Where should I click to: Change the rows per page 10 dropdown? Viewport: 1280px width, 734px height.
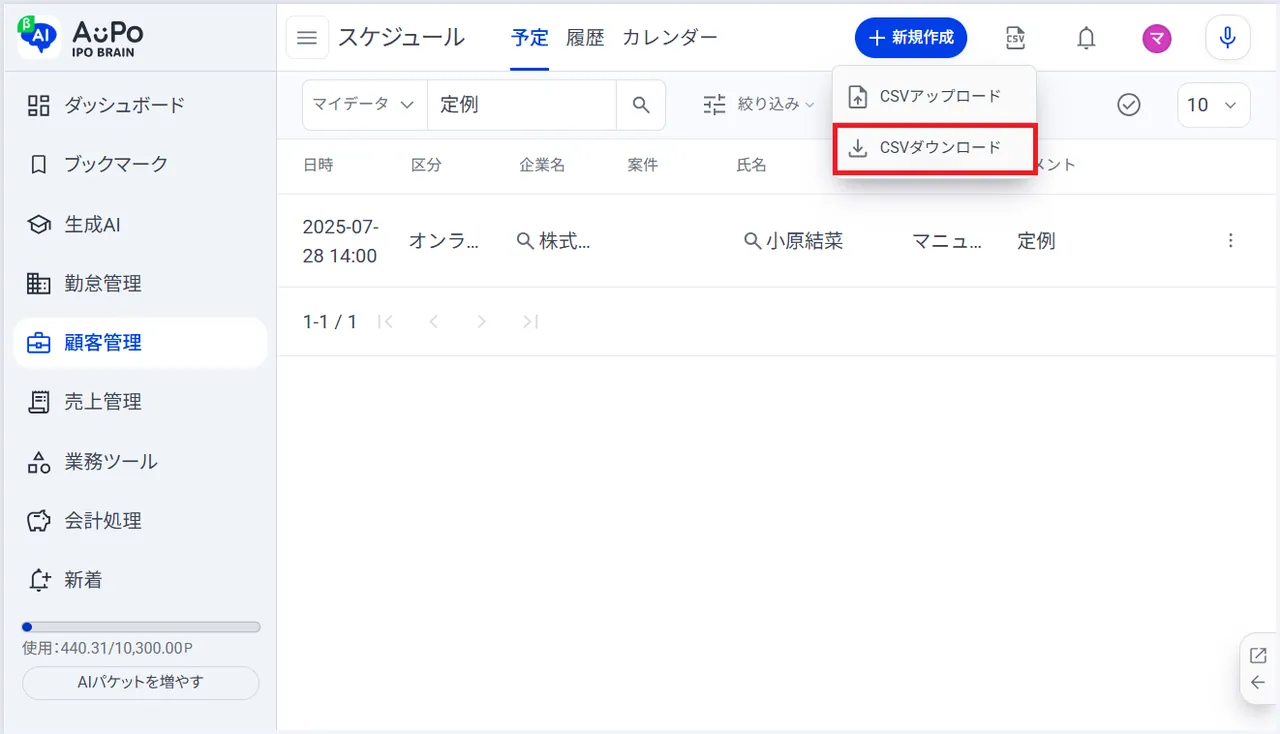click(x=1214, y=105)
